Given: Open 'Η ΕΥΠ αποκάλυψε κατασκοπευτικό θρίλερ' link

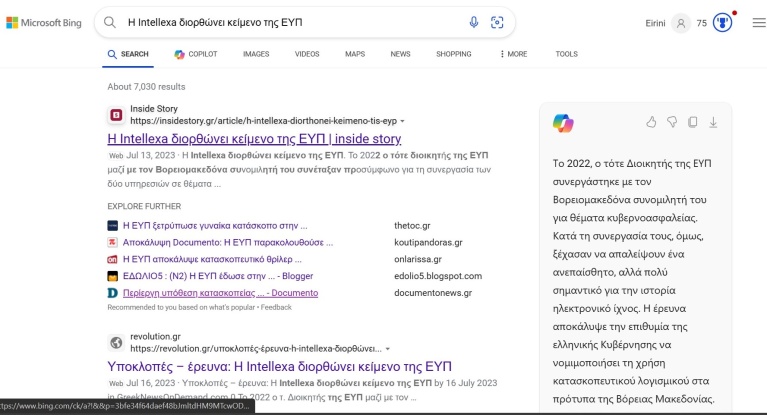Looking at the screenshot, I should [x=212, y=259].
